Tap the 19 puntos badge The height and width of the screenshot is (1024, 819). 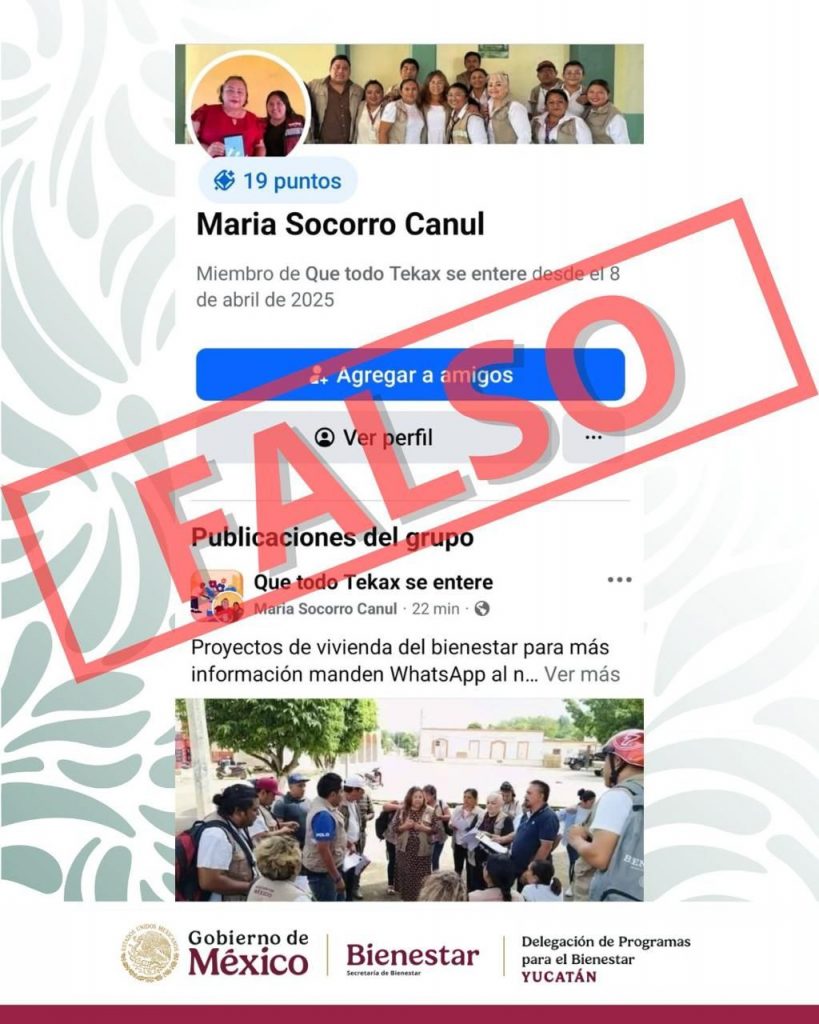click(x=278, y=181)
